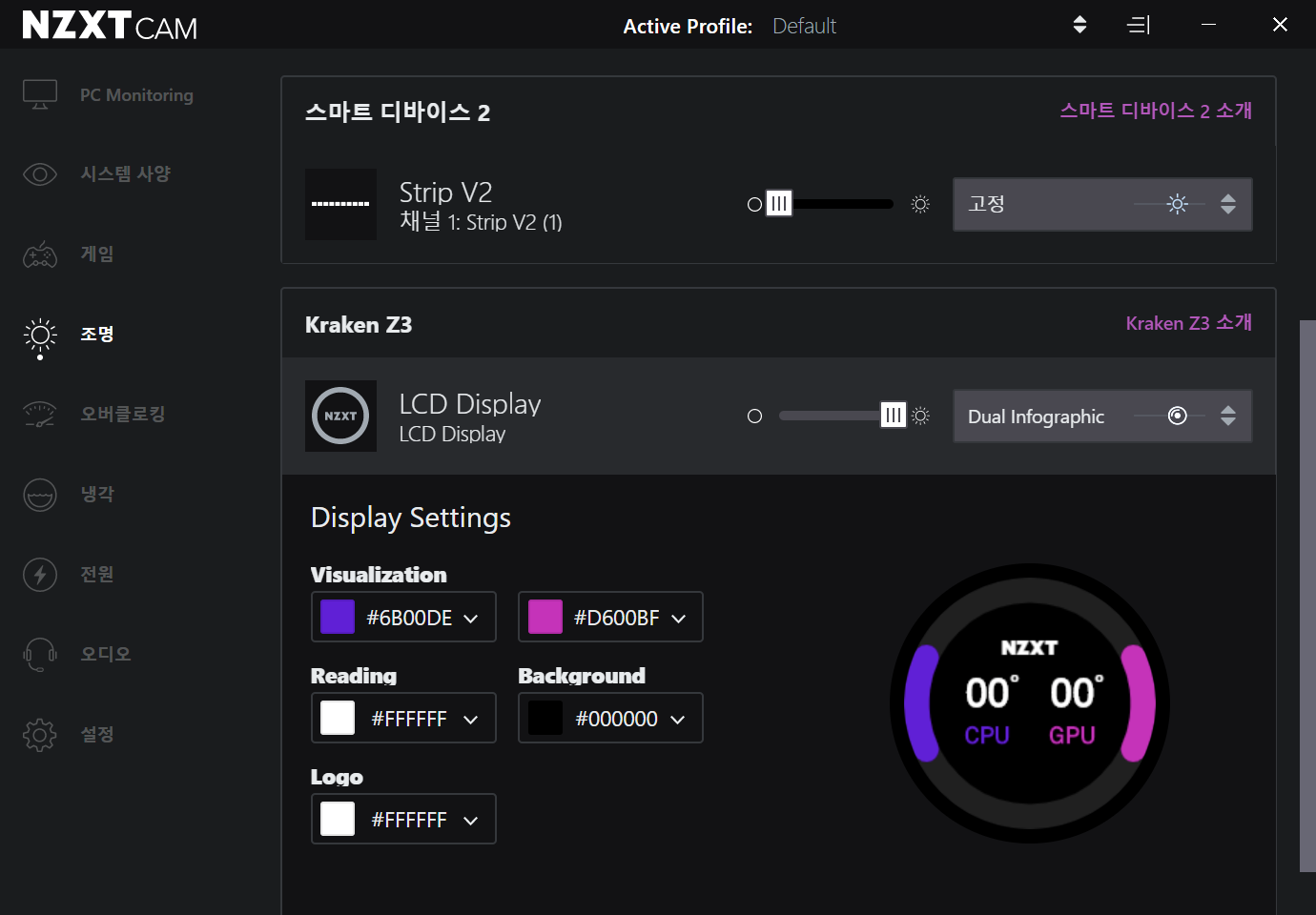The image size is (1316, 915).
Task: Go to 설정 settings section
Action: (97, 735)
